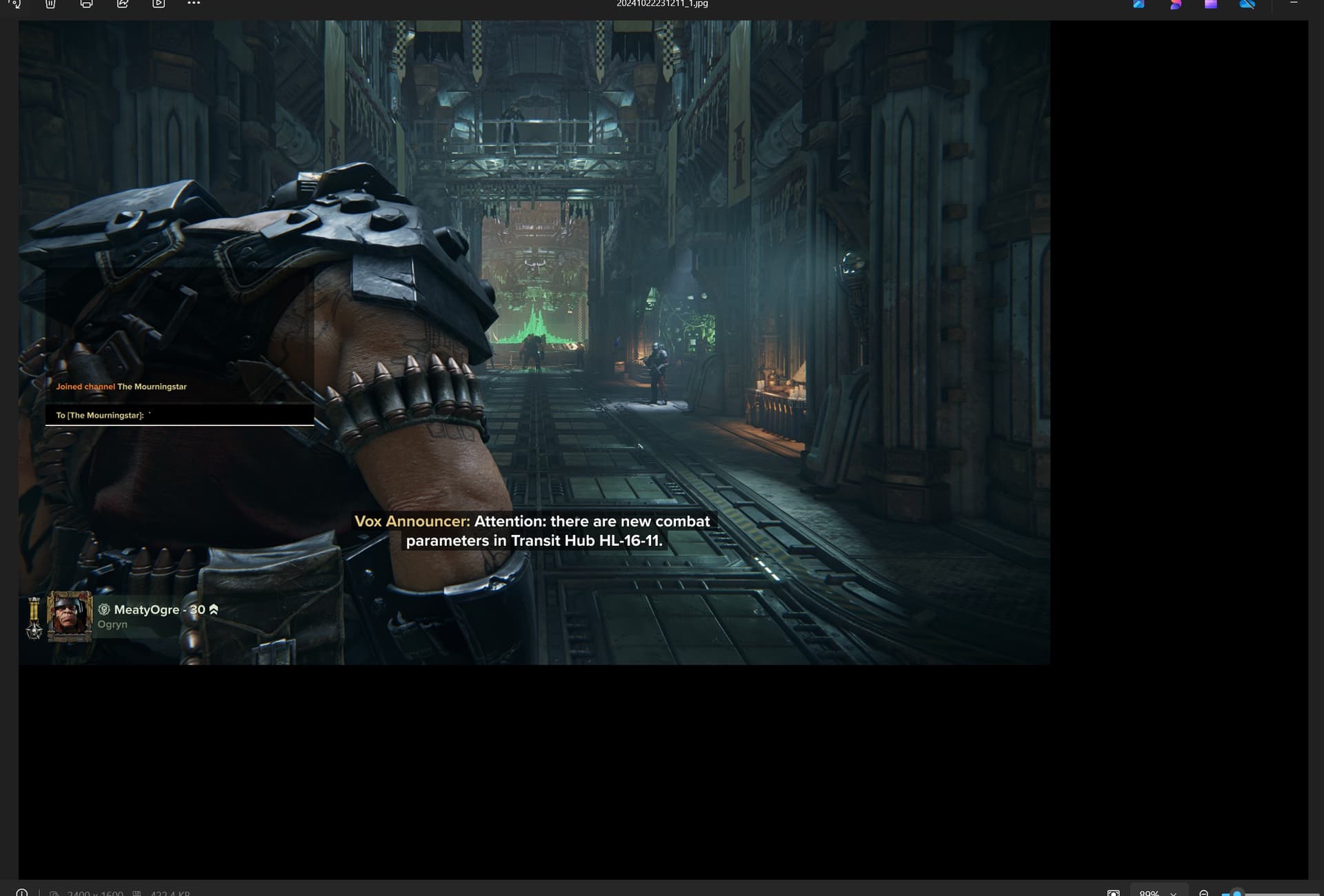Adjust the zoom slider handle
1324x896 pixels.
1237,893
